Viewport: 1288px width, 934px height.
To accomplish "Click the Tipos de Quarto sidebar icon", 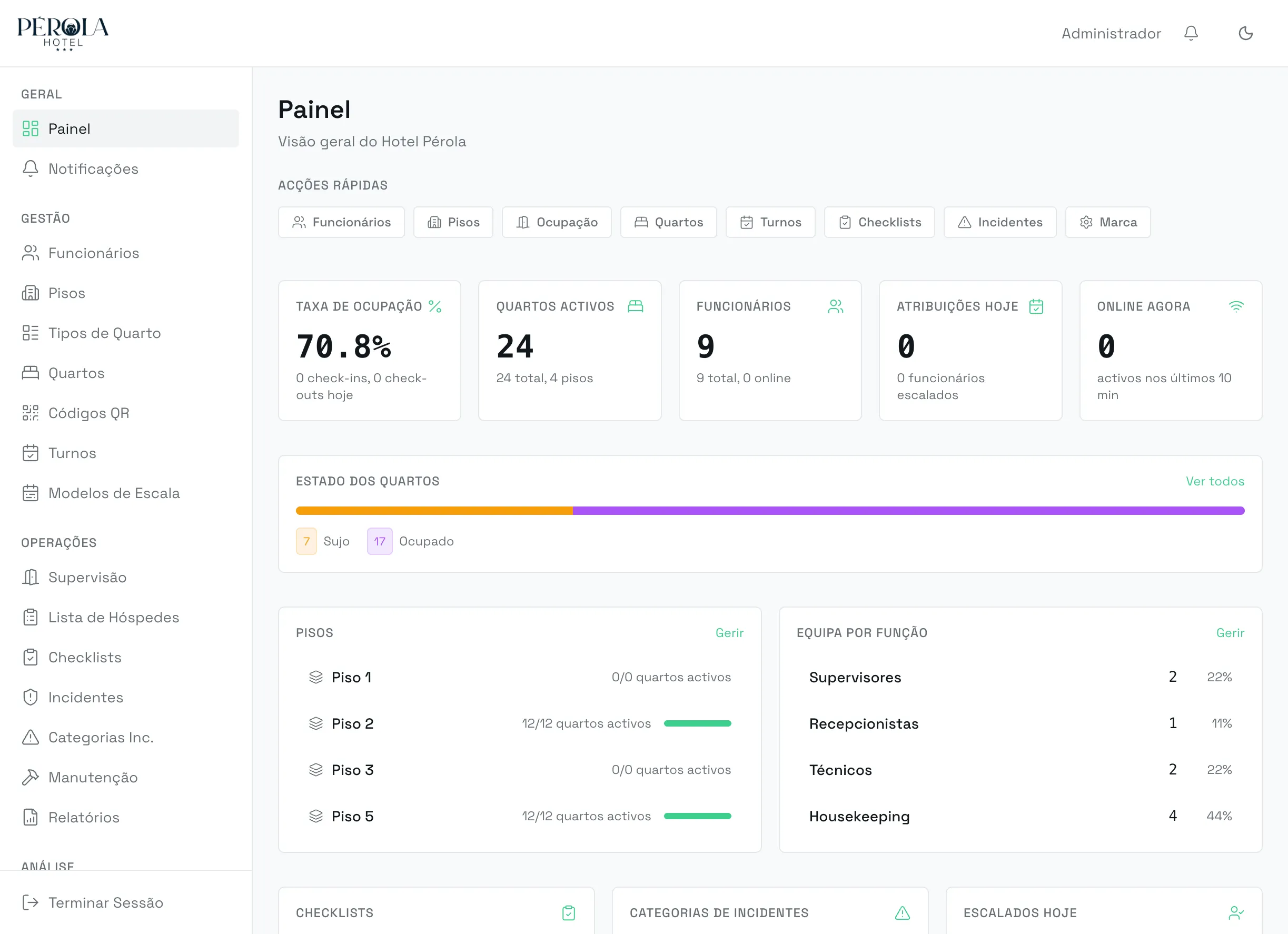I will [x=30, y=333].
